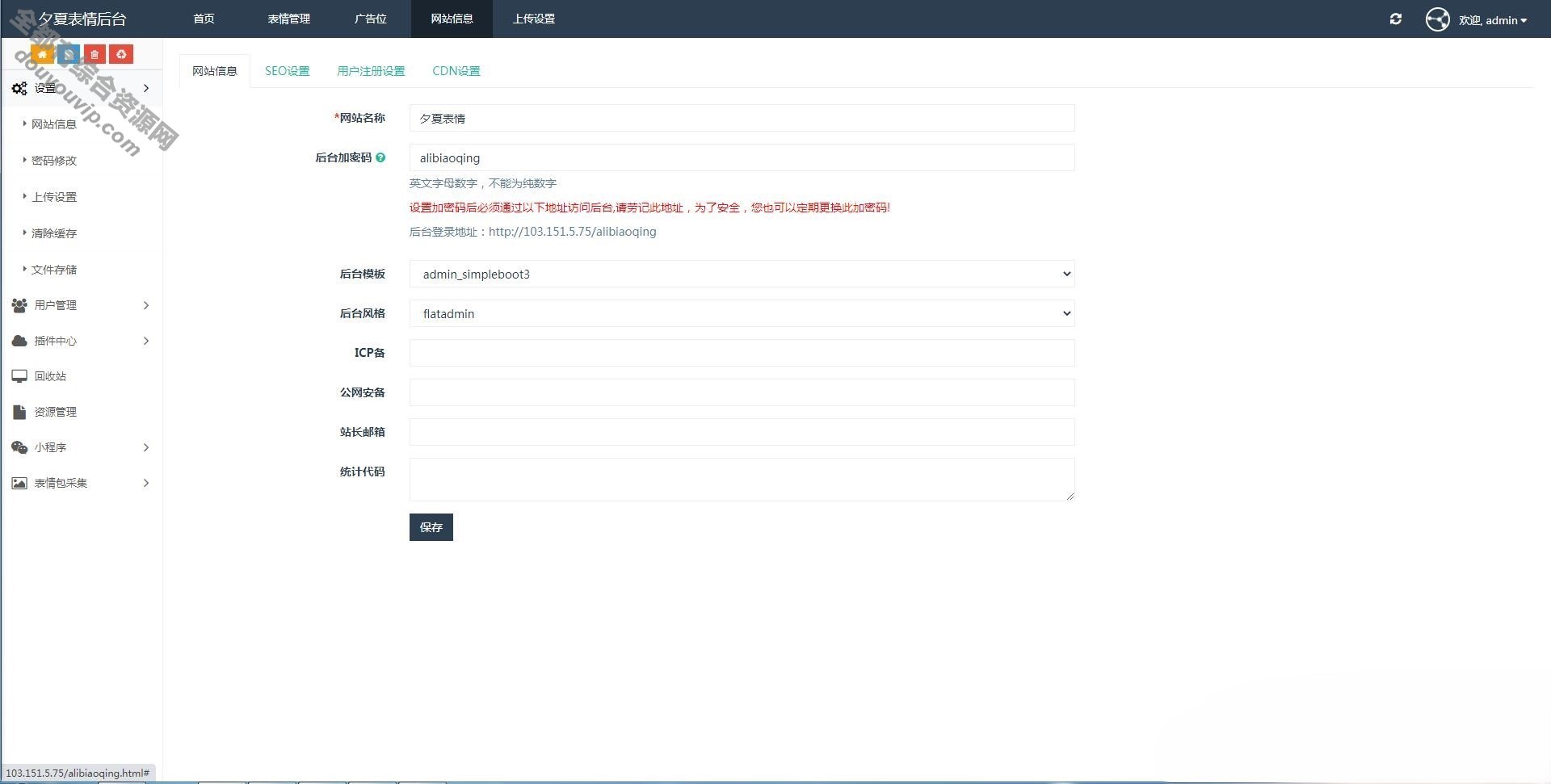1551x784 pixels.
Task: Select the 网站信息 content tab
Action: pyautogui.click(x=215, y=71)
